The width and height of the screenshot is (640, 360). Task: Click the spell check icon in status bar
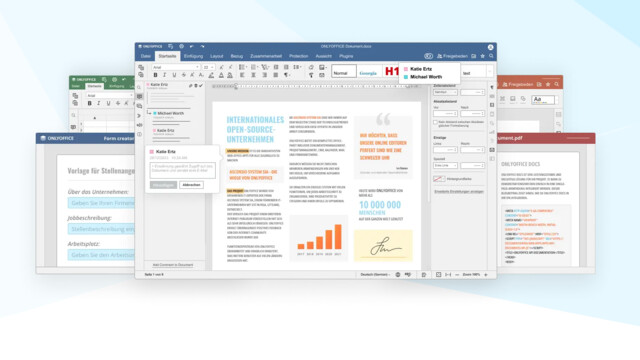[x=408, y=275]
